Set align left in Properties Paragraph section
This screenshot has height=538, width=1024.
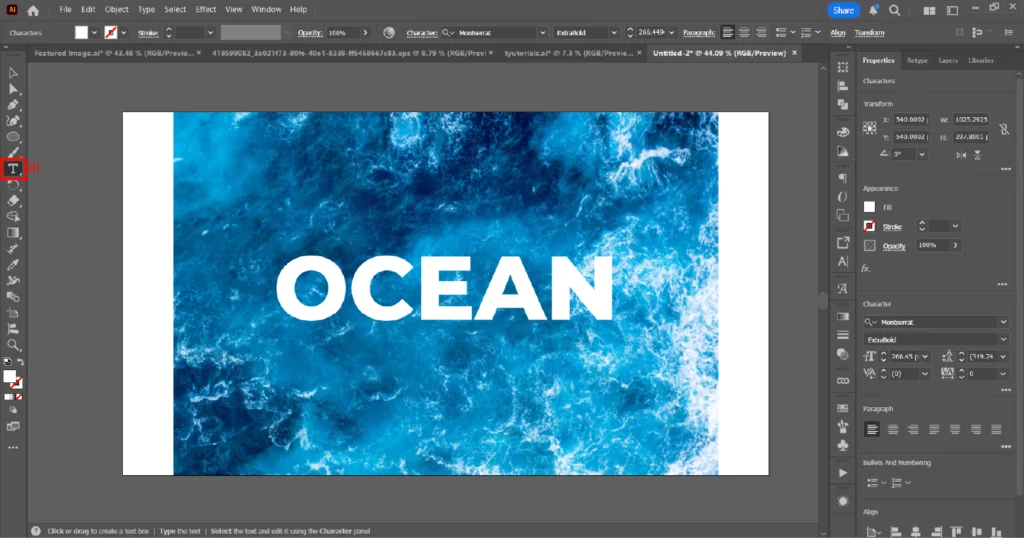(872, 430)
